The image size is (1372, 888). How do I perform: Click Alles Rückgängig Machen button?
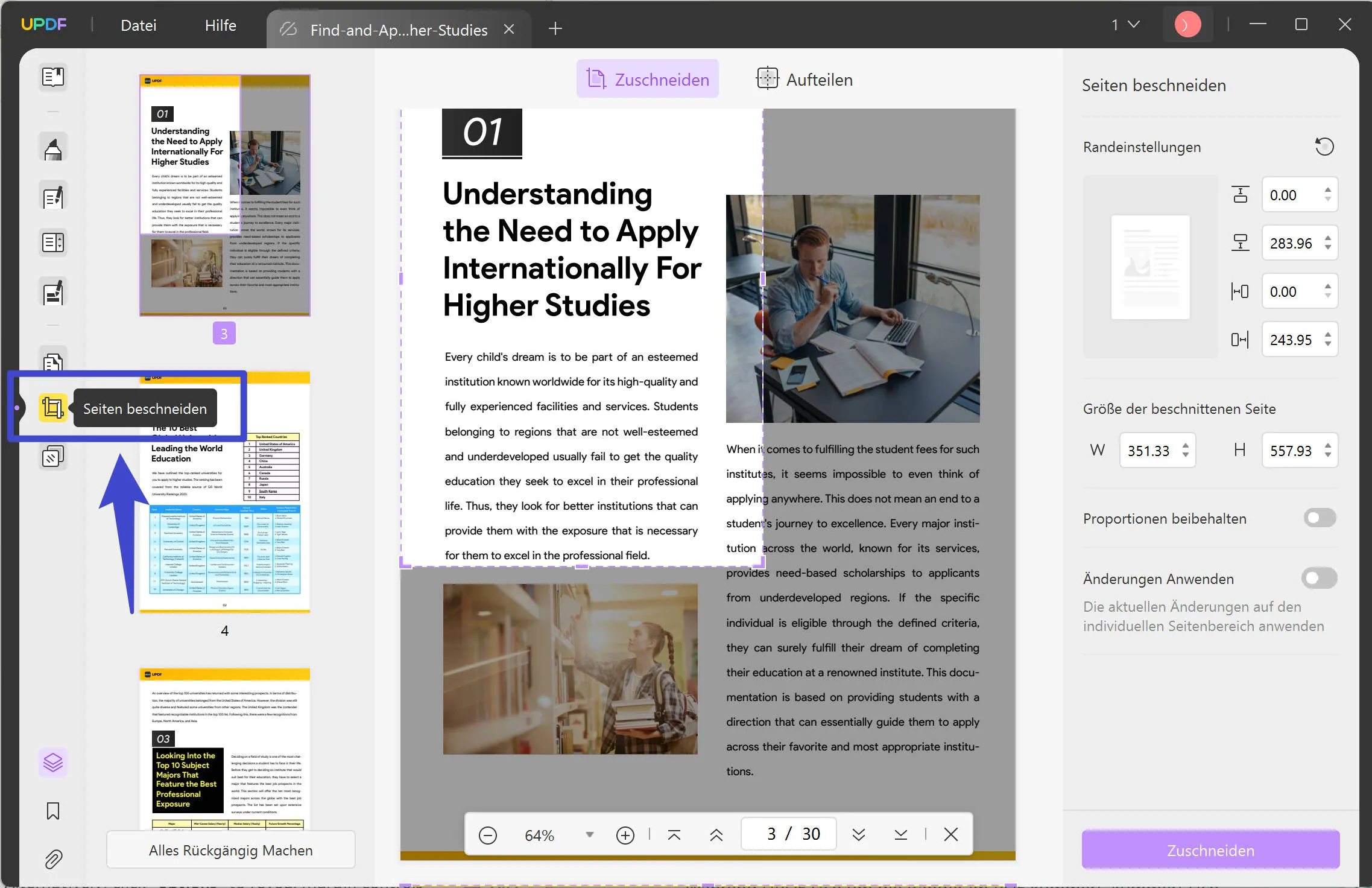pos(230,850)
